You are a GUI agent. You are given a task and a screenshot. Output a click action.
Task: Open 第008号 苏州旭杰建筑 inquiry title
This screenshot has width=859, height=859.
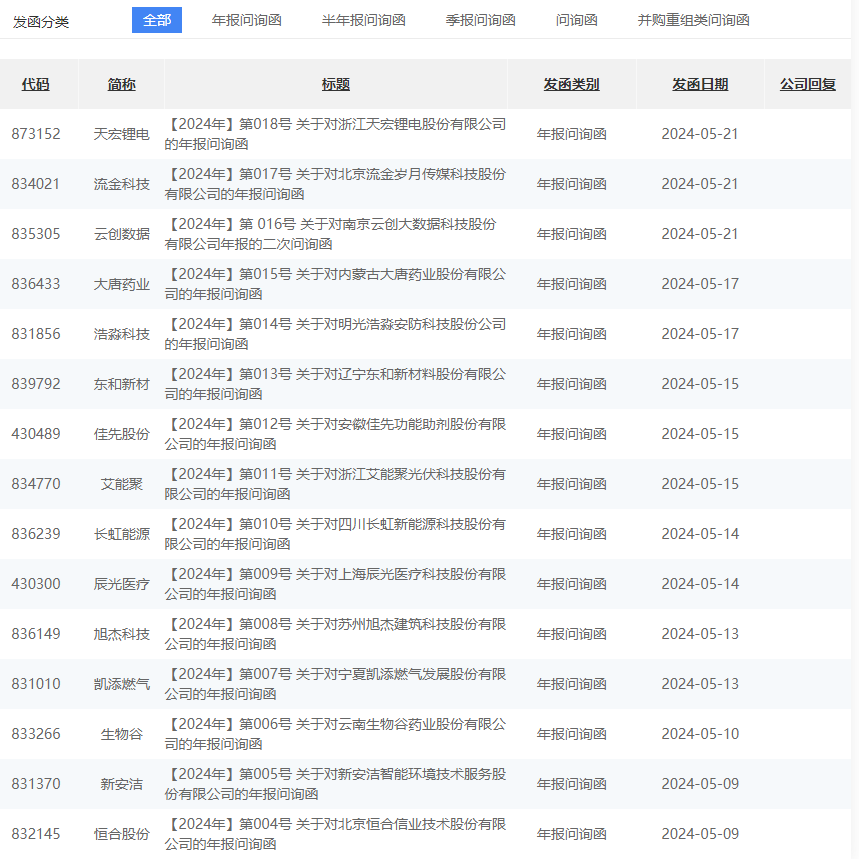pyautogui.click(x=335, y=634)
